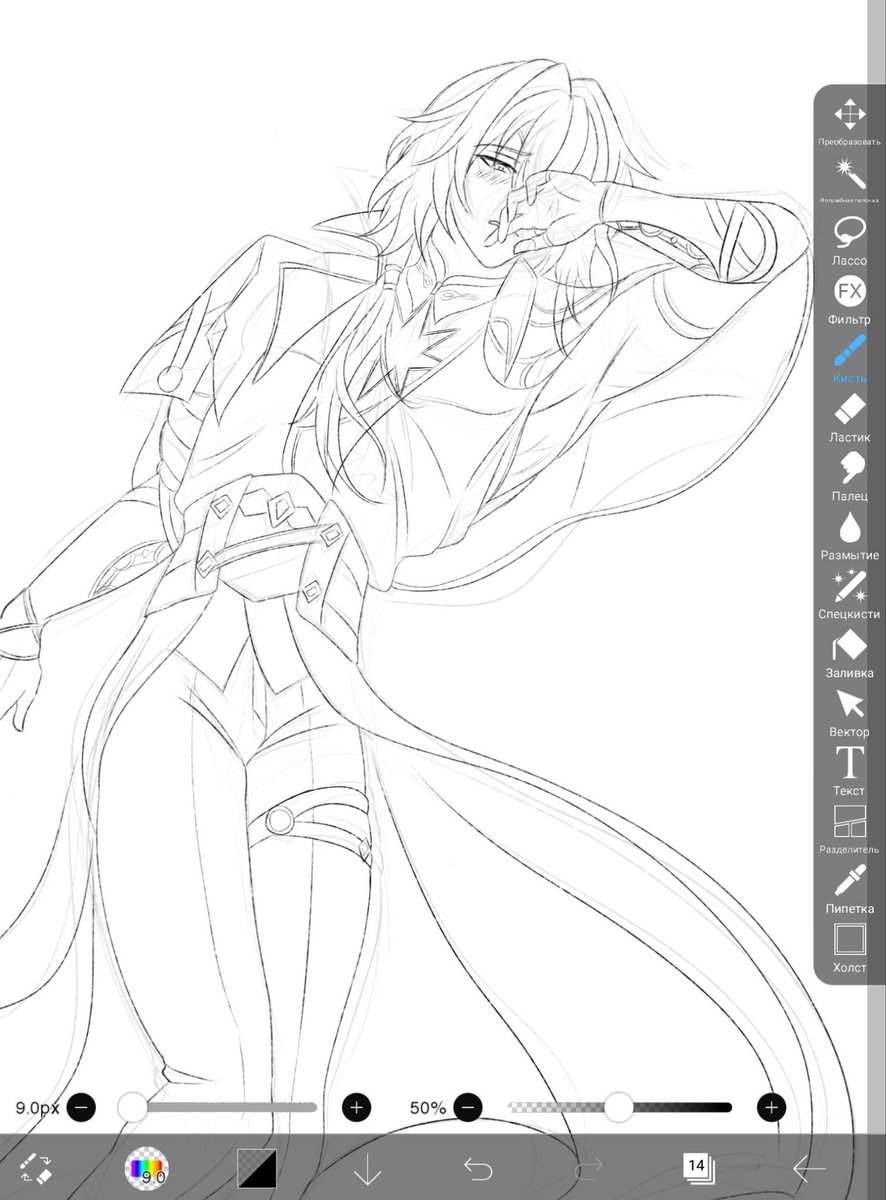886x1200 pixels.
Task: Select the Lasso (Лассо) tool
Action: coord(849,241)
